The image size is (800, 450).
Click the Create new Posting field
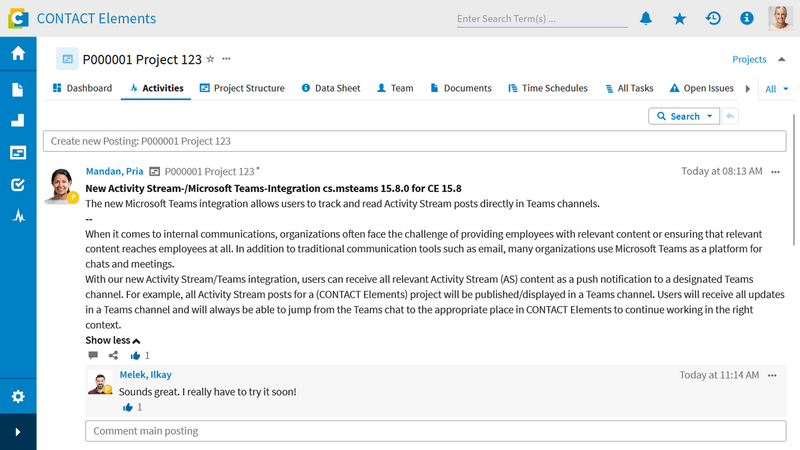click(414, 141)
